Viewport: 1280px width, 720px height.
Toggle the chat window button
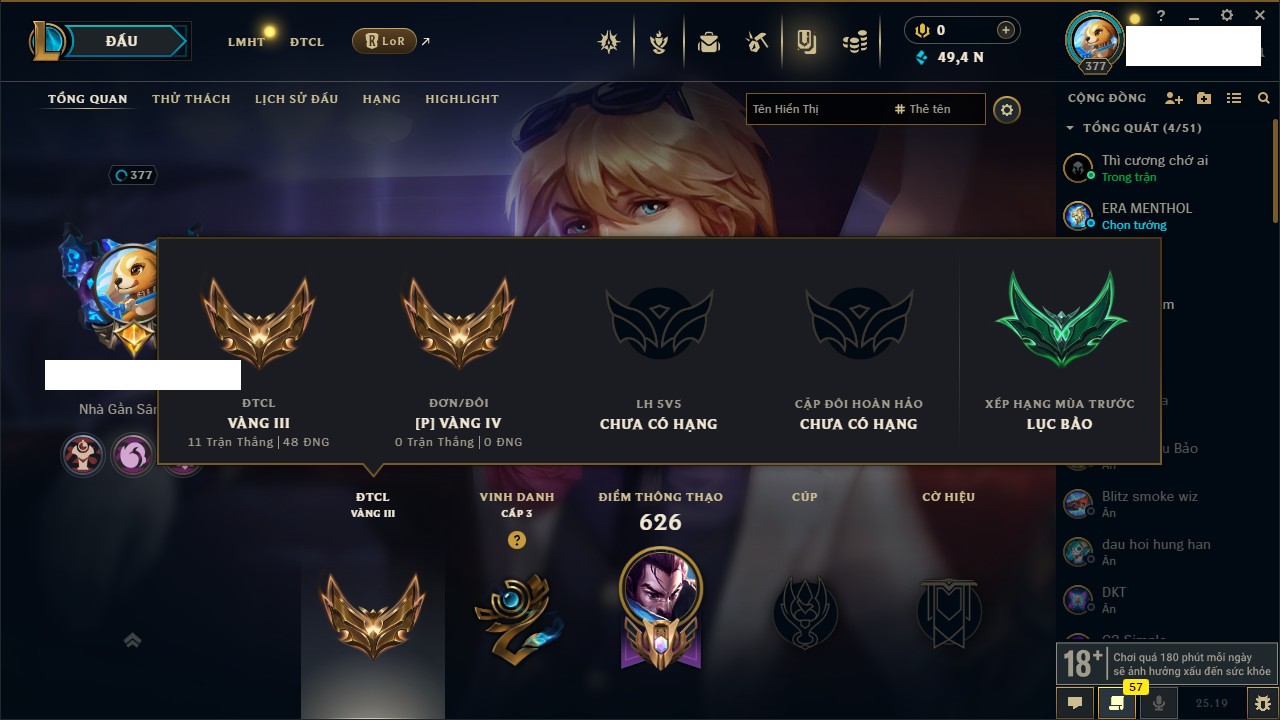coord(1075,703)
